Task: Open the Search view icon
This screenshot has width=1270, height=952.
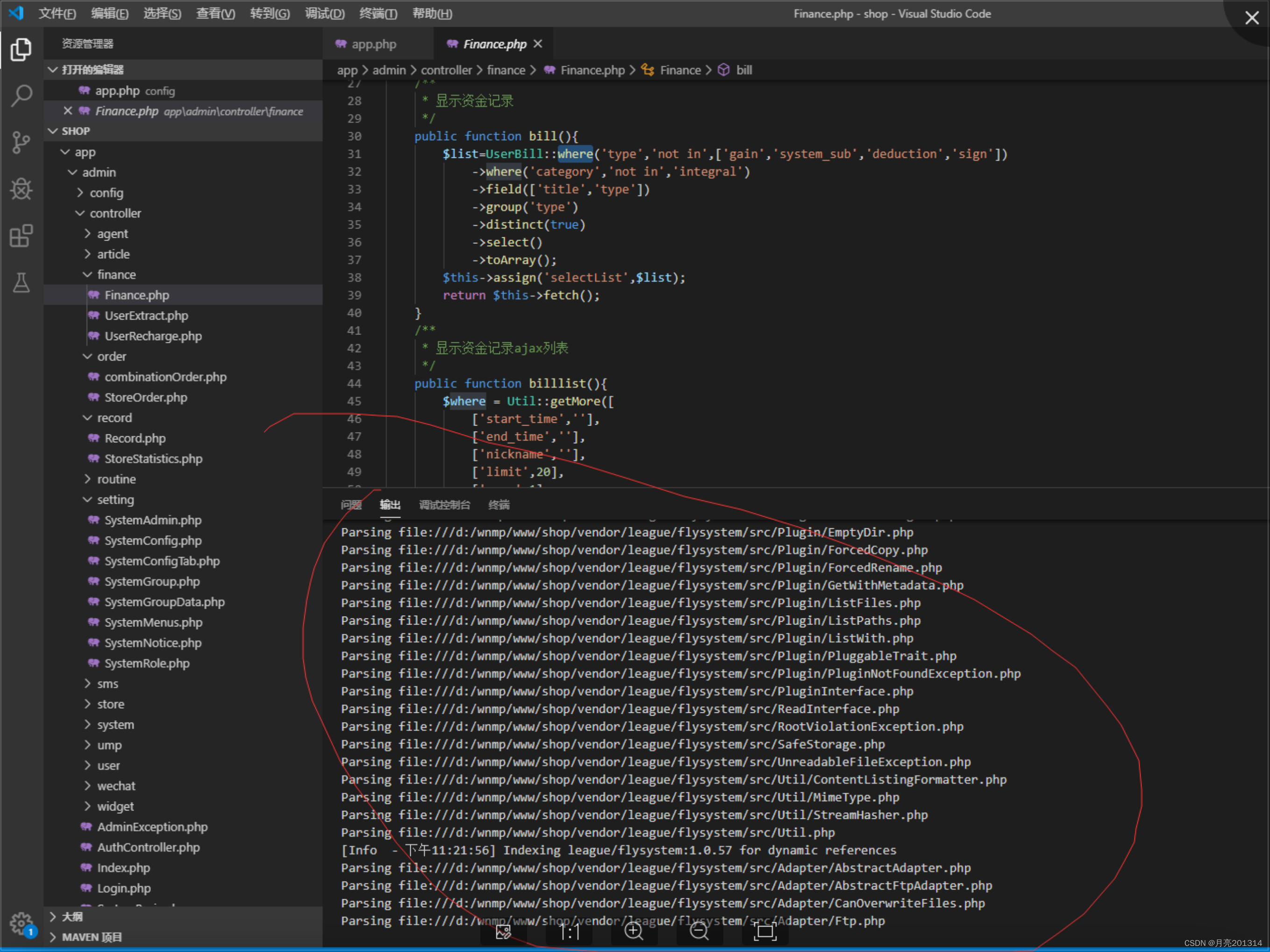Action: [21, 96]
